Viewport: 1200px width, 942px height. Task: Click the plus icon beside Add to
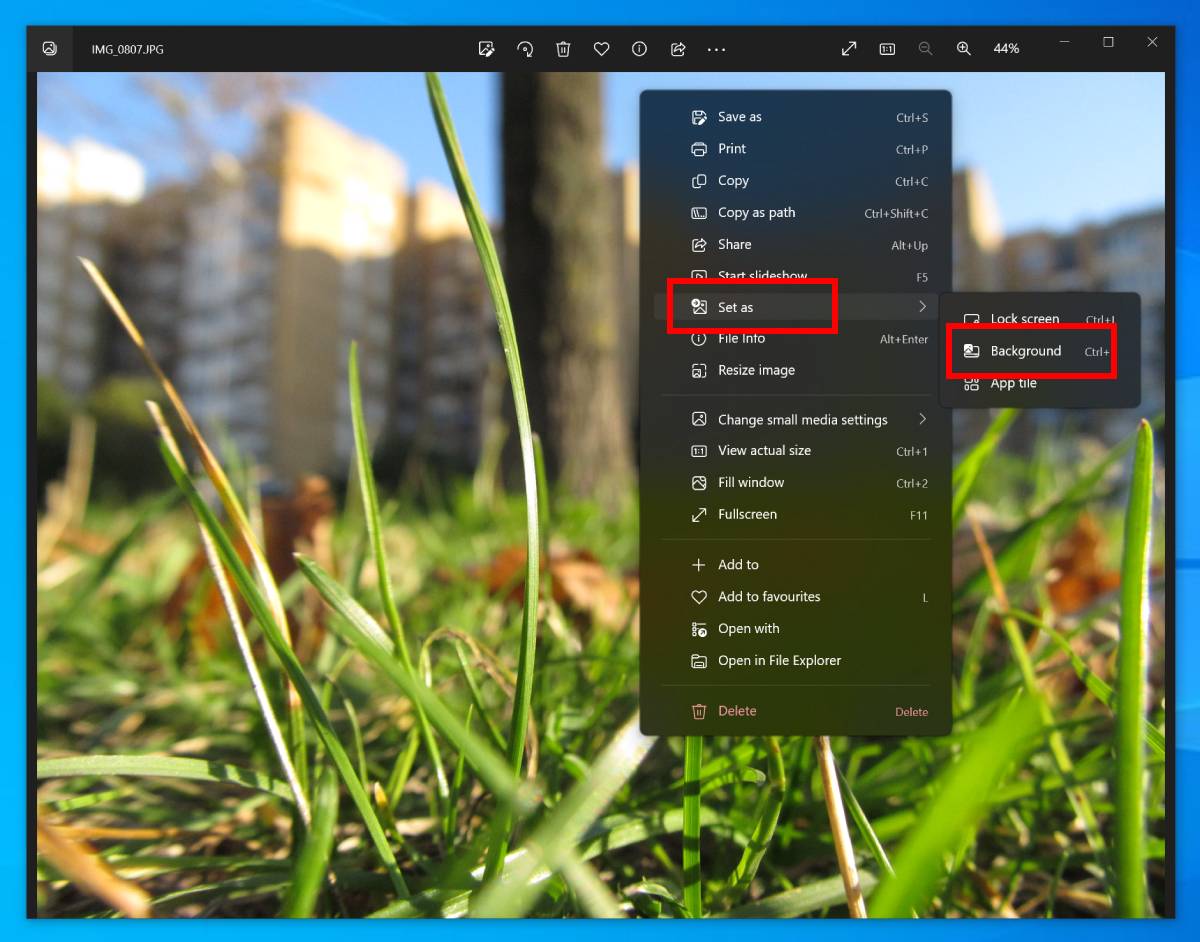[x=699, y=565]
